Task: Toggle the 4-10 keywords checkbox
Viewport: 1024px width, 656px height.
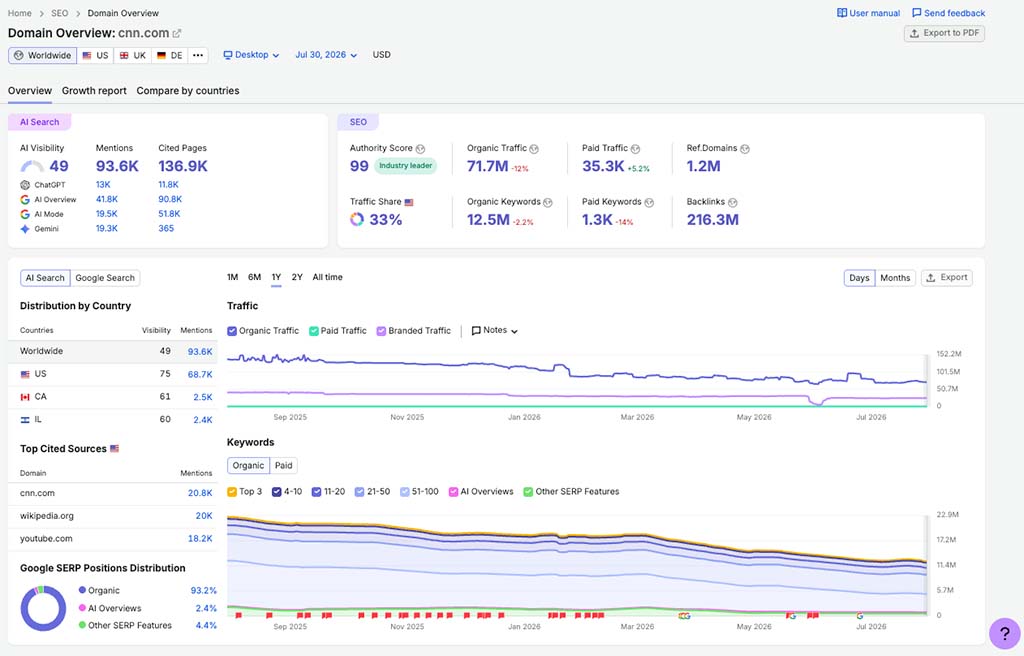Action: point(277,491)
